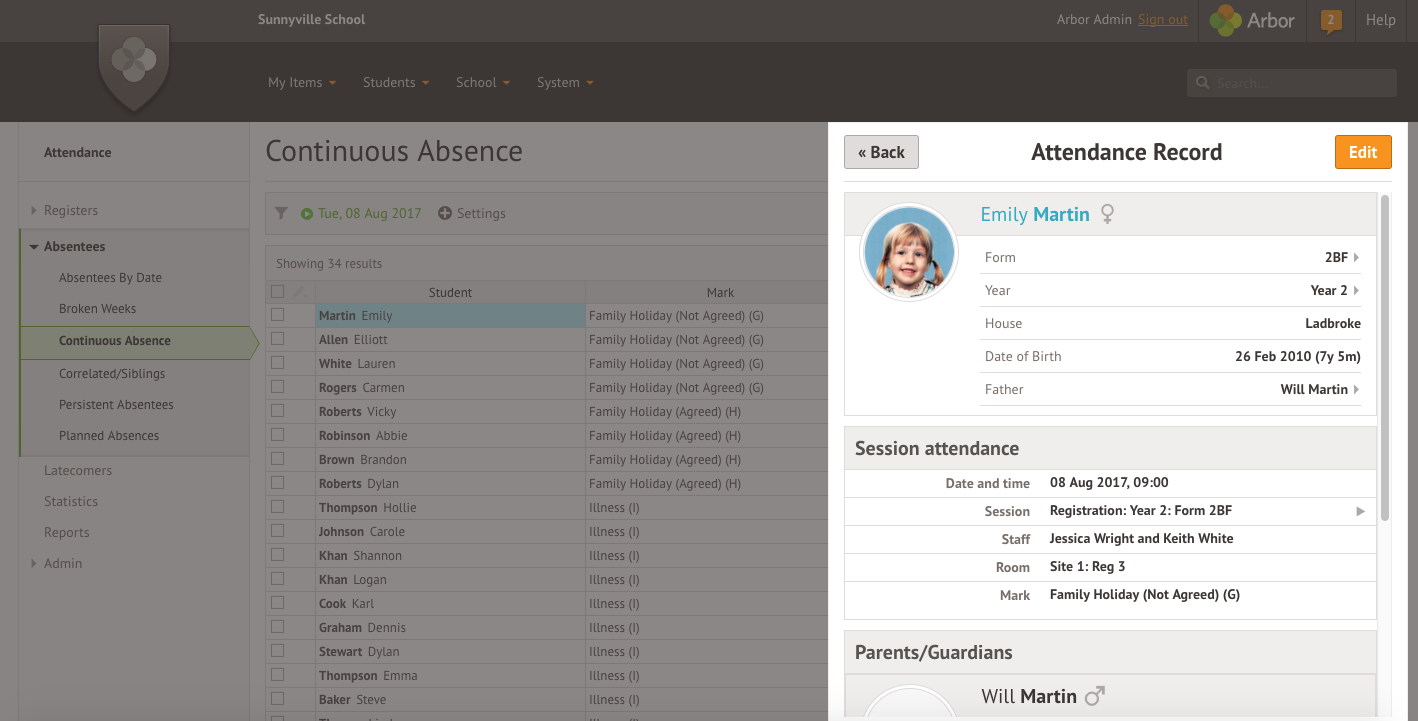The width and height of the screenshot is (1418, 721).
Task: Open the Latecomers page
Action: [78, 470]
